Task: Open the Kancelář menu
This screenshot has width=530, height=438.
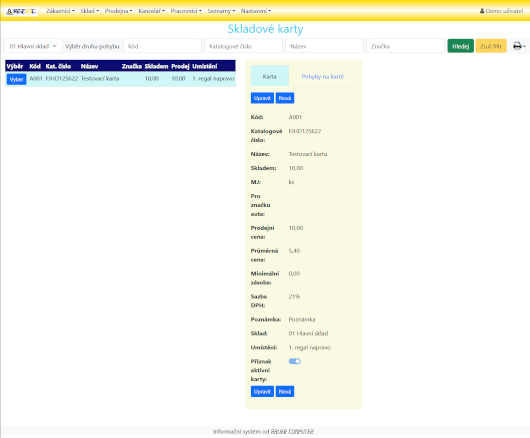Action: click(151, 11)
